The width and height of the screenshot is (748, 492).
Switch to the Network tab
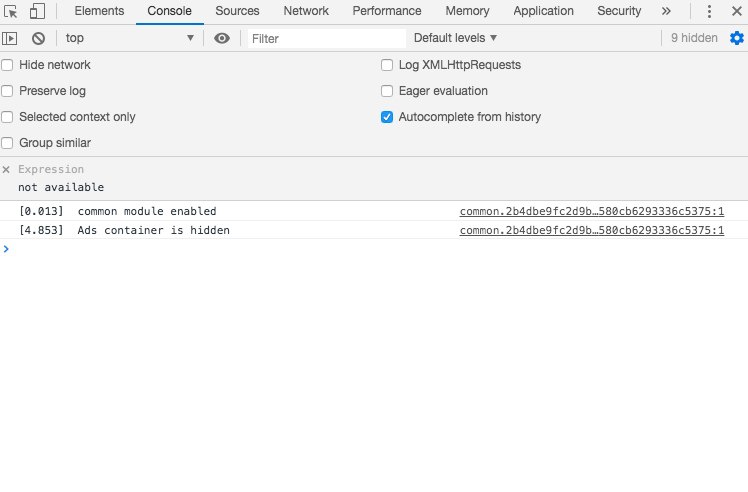(306, 12)
